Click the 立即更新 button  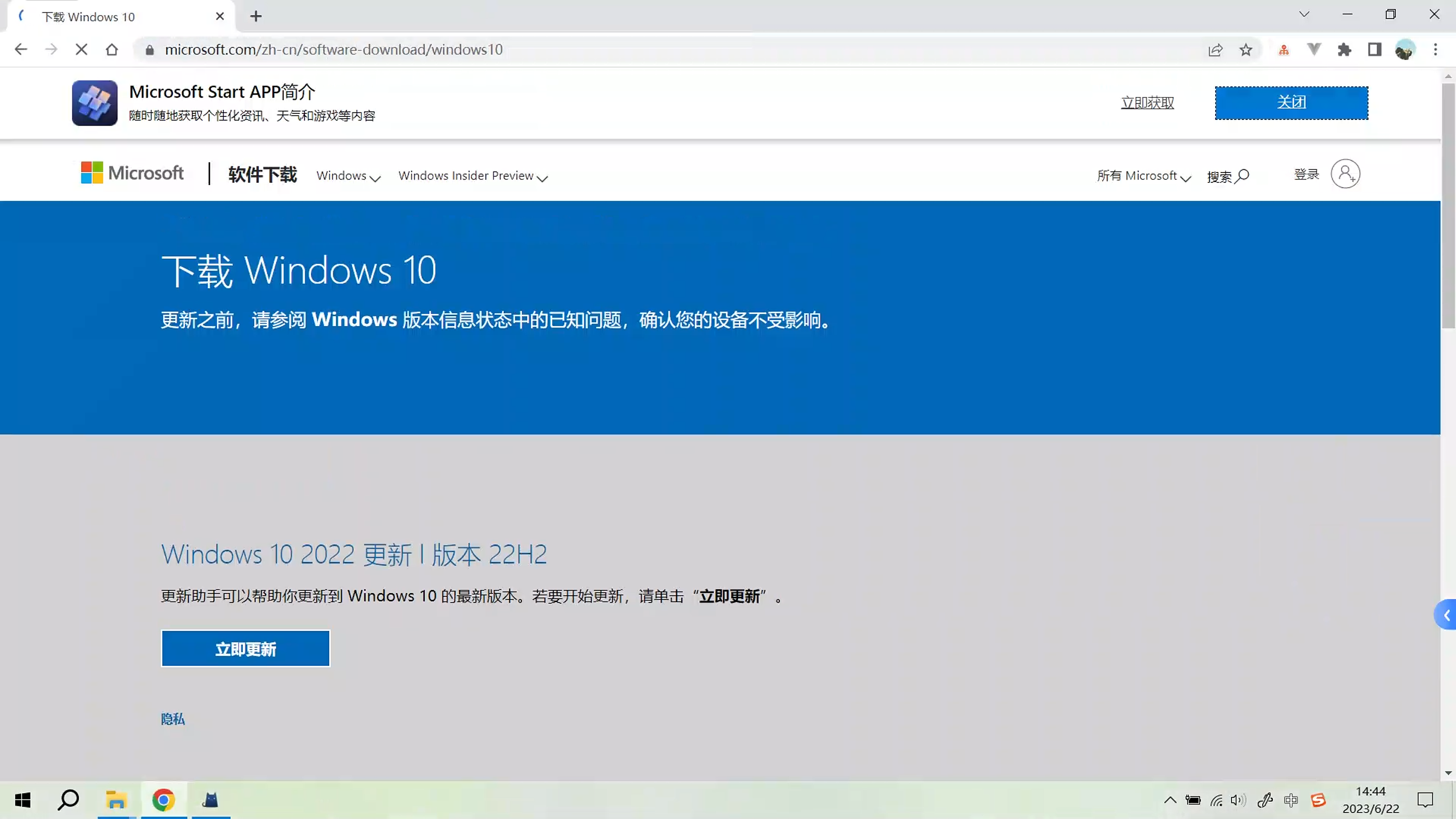(245, 649)
